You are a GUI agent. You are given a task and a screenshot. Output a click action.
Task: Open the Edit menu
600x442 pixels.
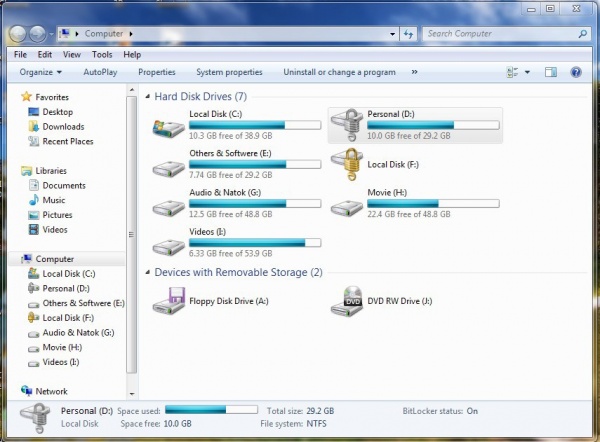tap(45, 55)
